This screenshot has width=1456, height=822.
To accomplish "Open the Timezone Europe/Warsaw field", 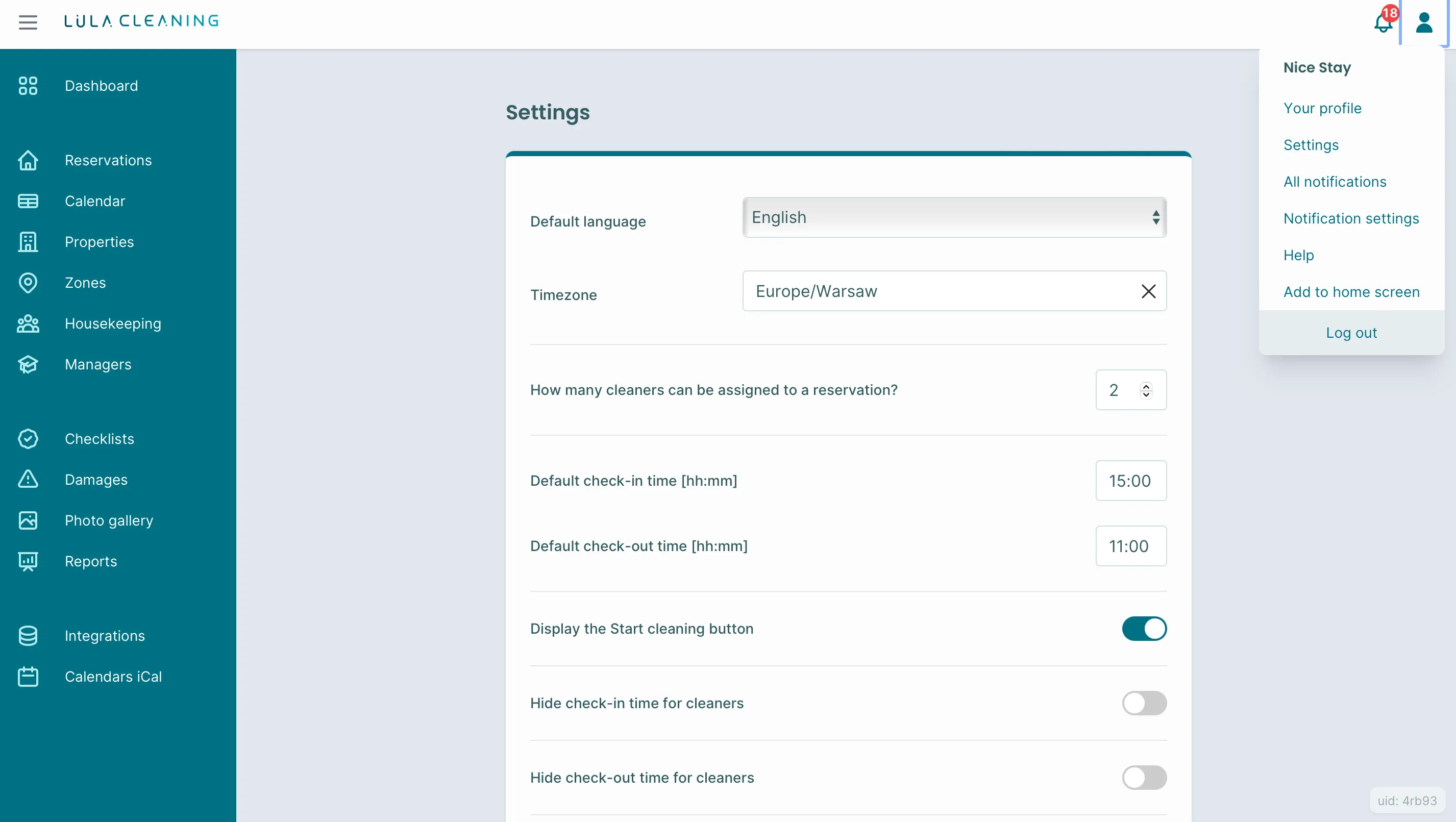I will [x=954, y=291].
